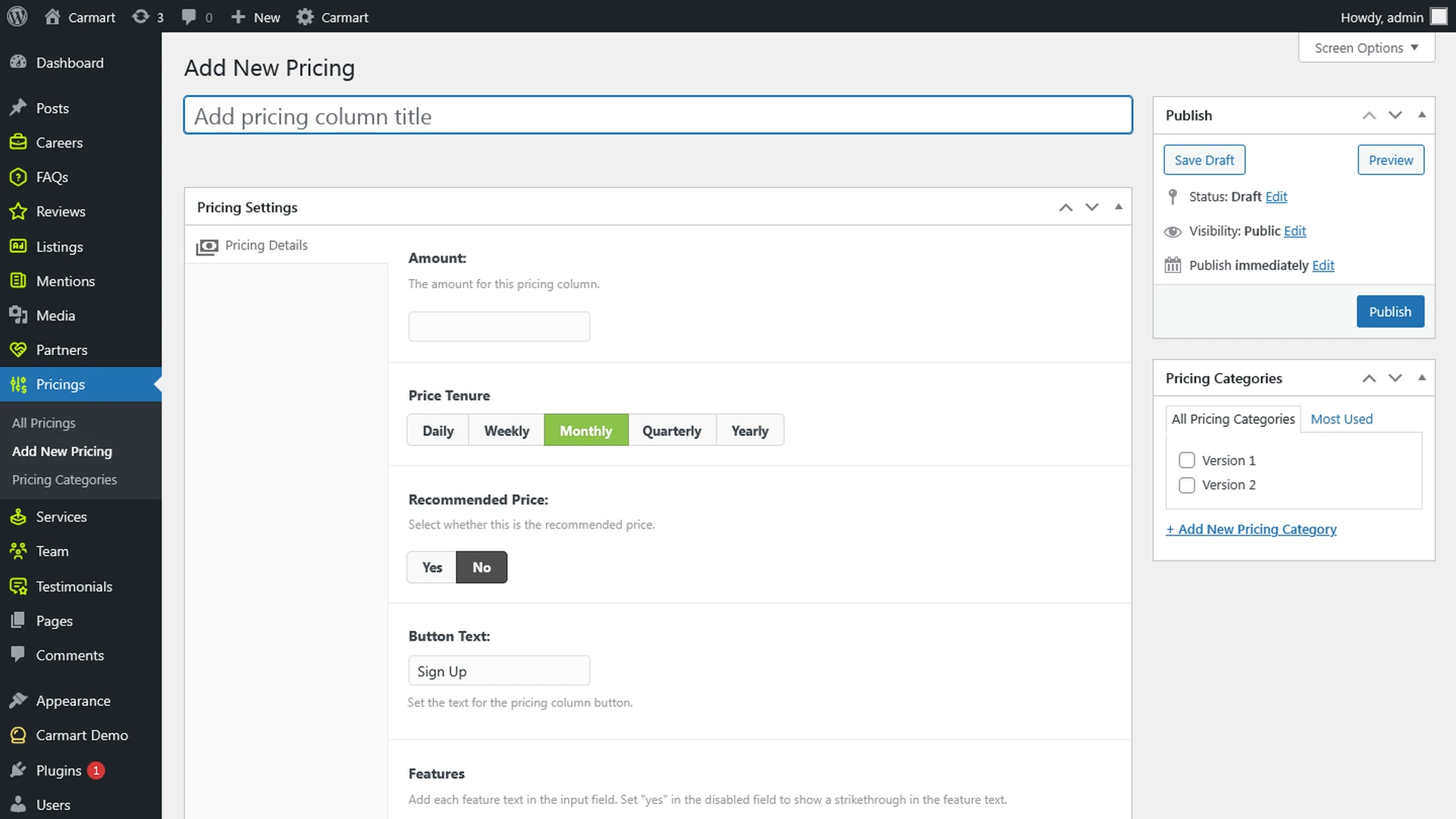This screenshot has height=819, width=1456.
Task: Click the Media library icon
Action: tap(18, 315)
